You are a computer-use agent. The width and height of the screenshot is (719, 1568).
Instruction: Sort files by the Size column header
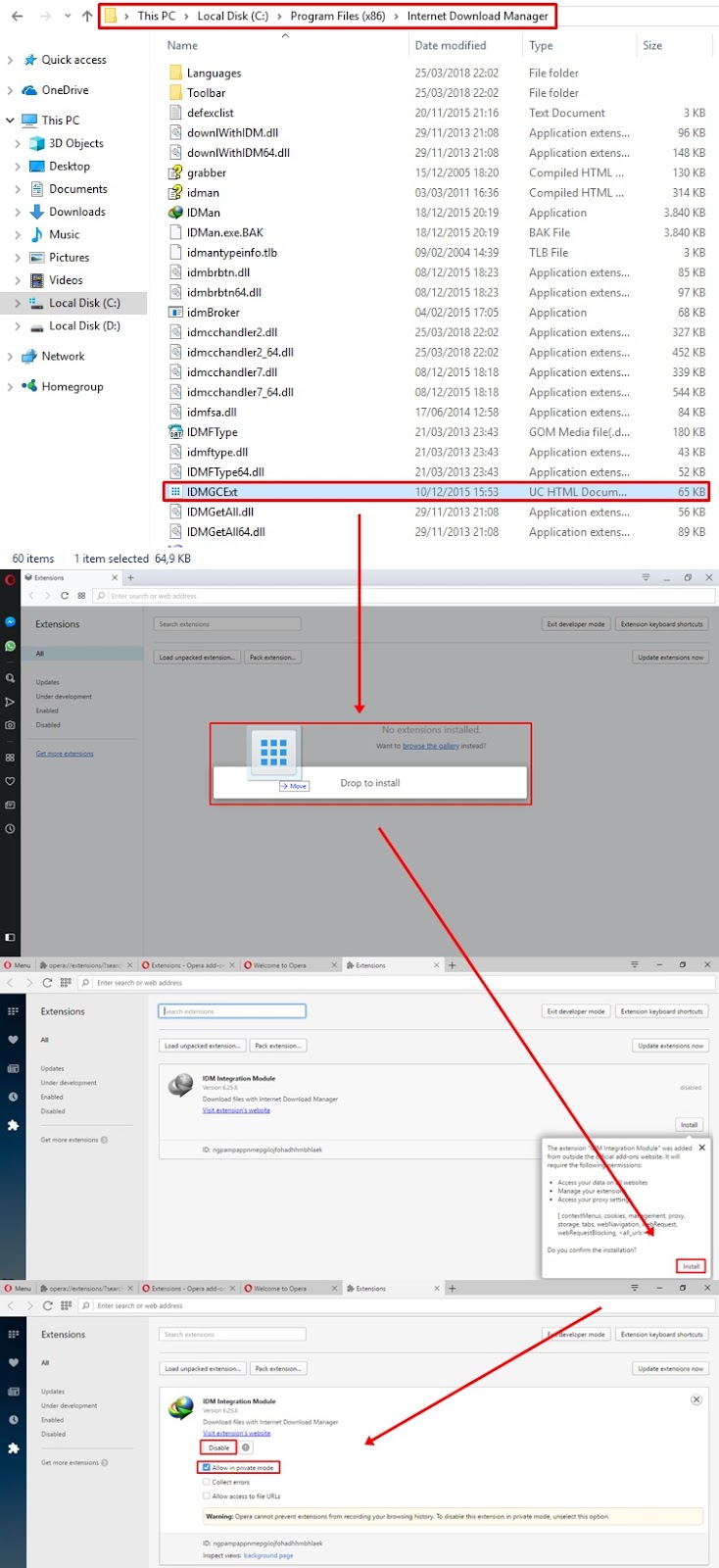pos(652,45)
